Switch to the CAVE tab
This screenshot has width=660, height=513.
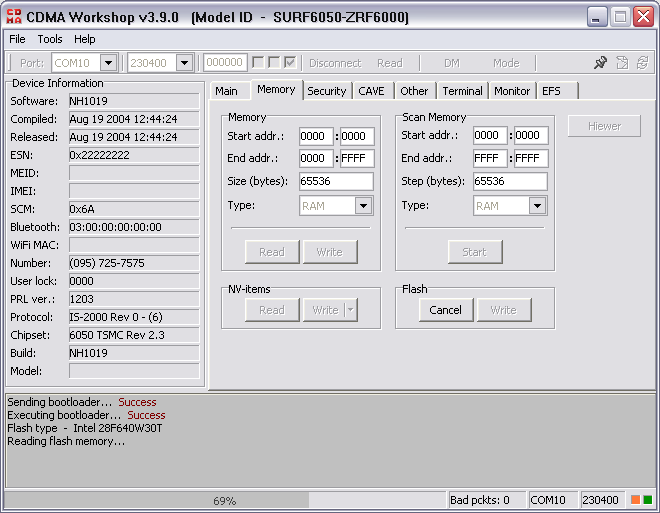pos(371,91)
